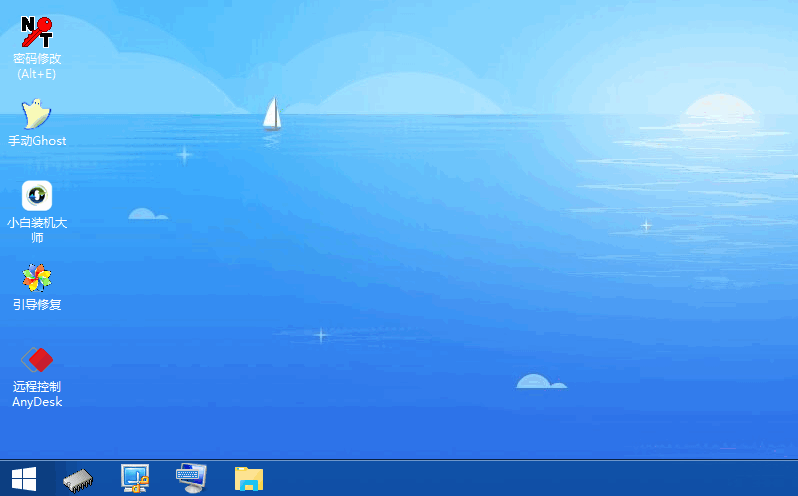Click the small cloud left of center

point(146,214)
